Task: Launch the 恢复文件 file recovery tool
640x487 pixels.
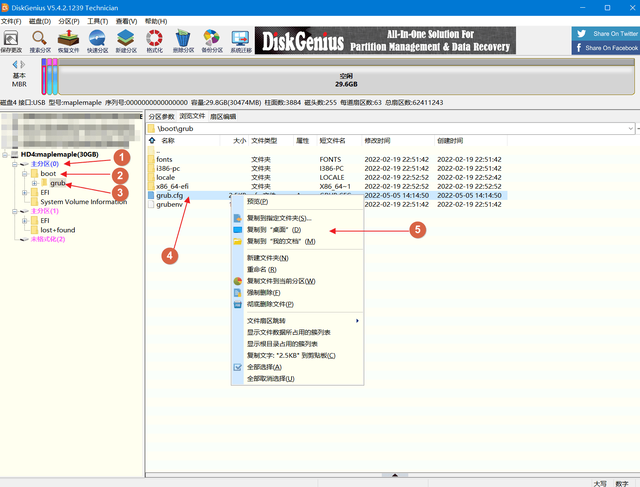Action: click(68, 41)
